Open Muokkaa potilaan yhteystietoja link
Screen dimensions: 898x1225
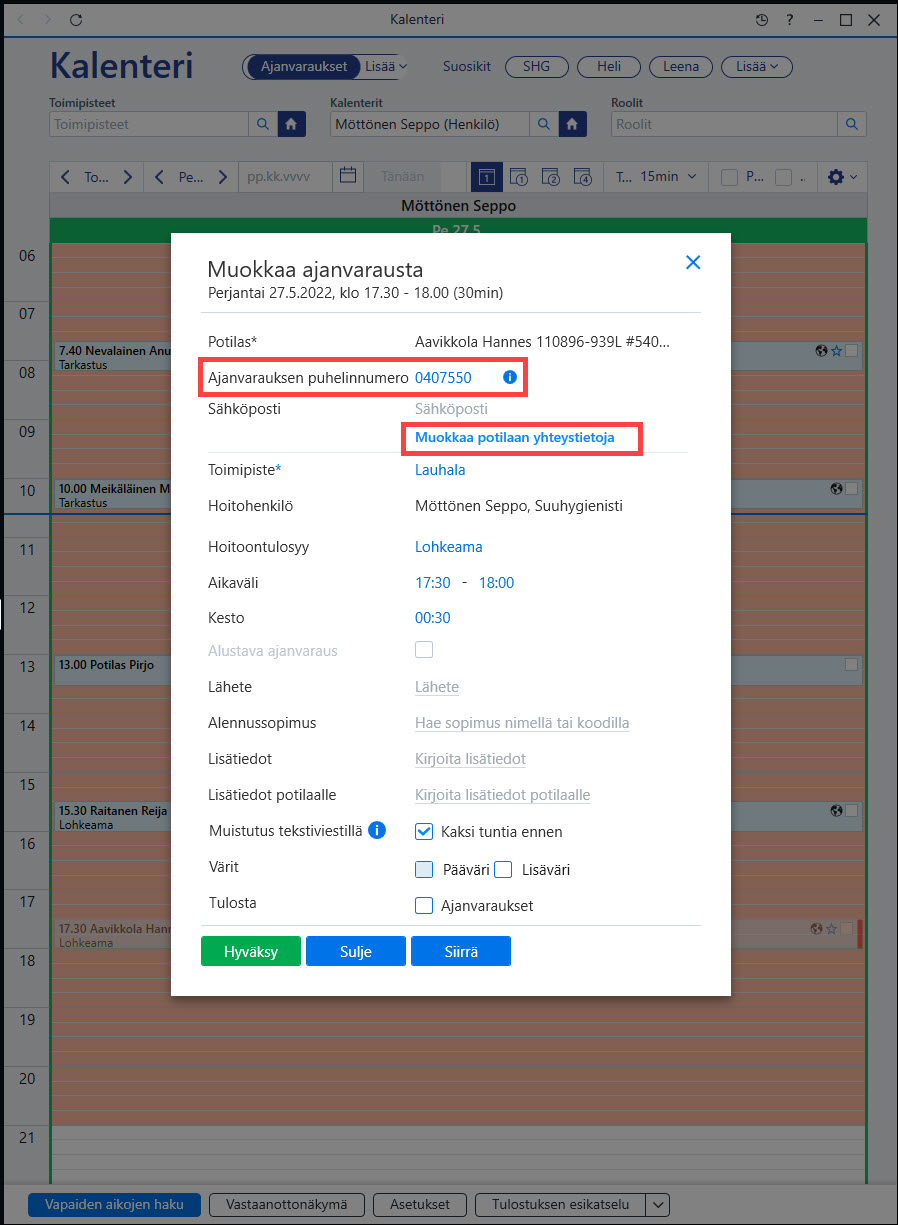tap(515, 438)
